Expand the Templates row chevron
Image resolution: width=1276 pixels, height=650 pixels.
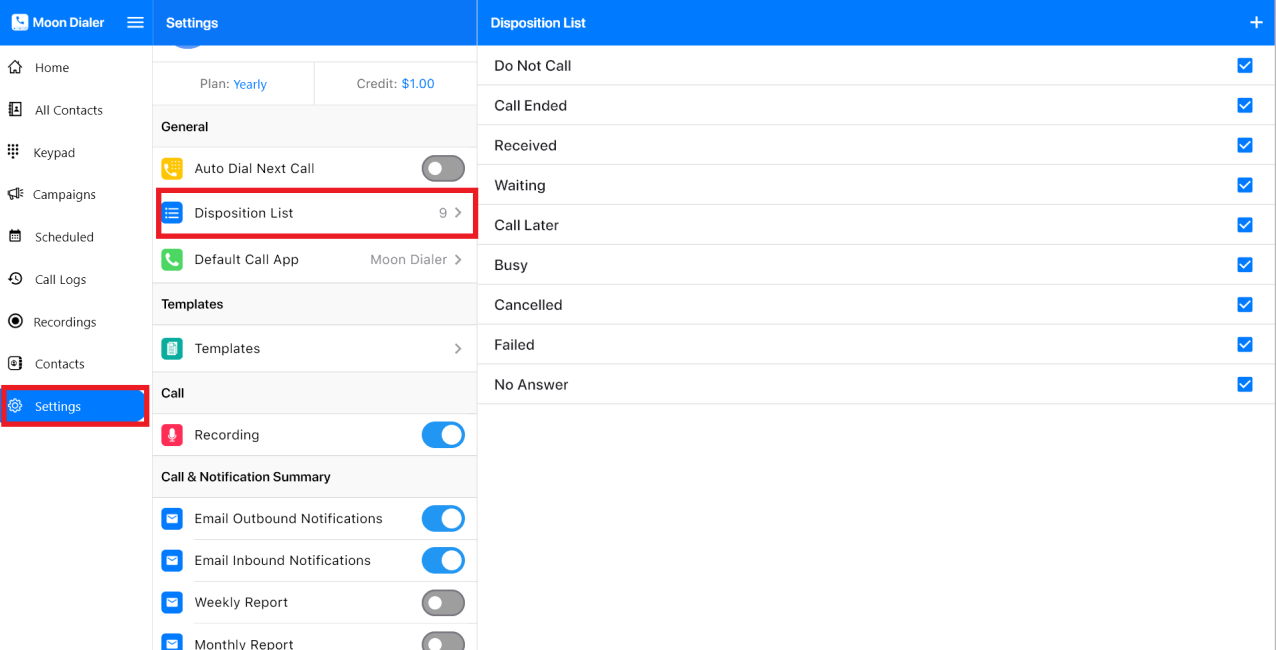tap(458, 349)
